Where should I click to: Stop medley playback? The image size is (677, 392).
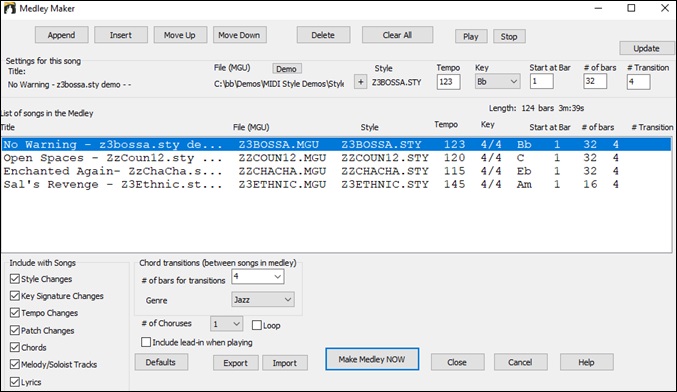click(509, 36)
